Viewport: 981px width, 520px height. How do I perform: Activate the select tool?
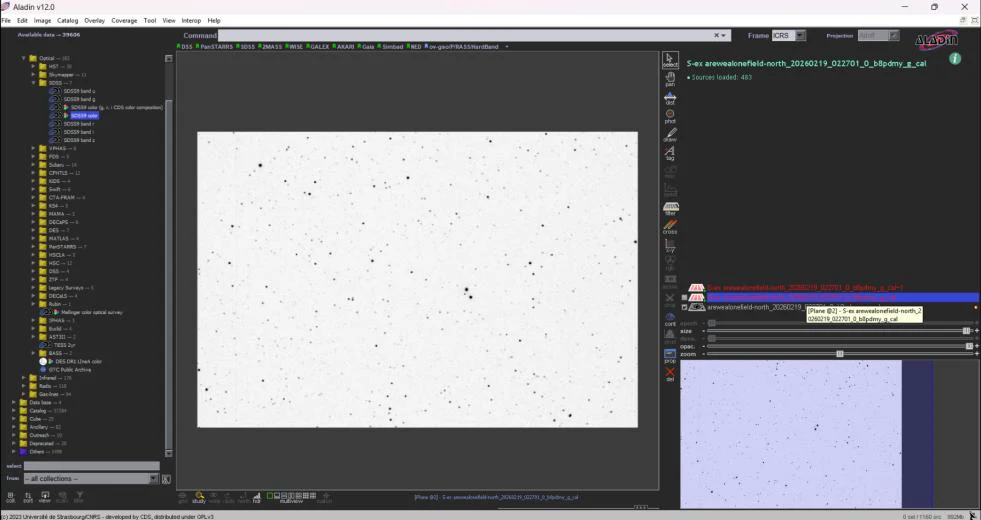[x=670, y=60]
